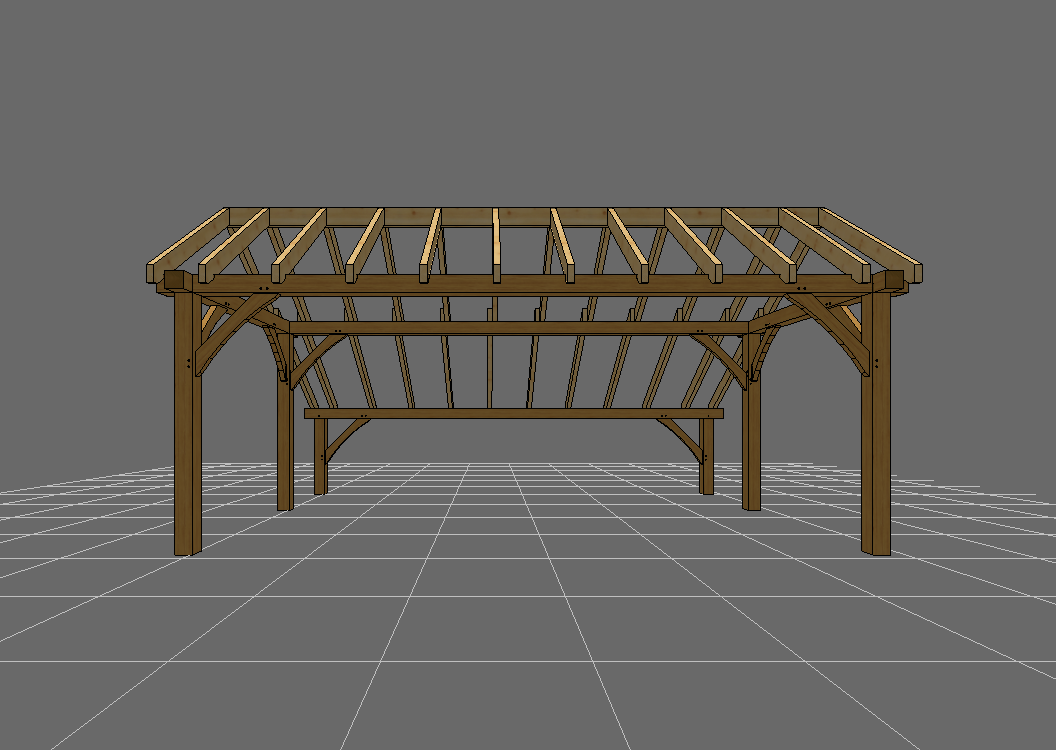Viewport: 1056px width, 750px height.
Task: Click the rightmost roof rafter
Action: [x=872, y=243]
